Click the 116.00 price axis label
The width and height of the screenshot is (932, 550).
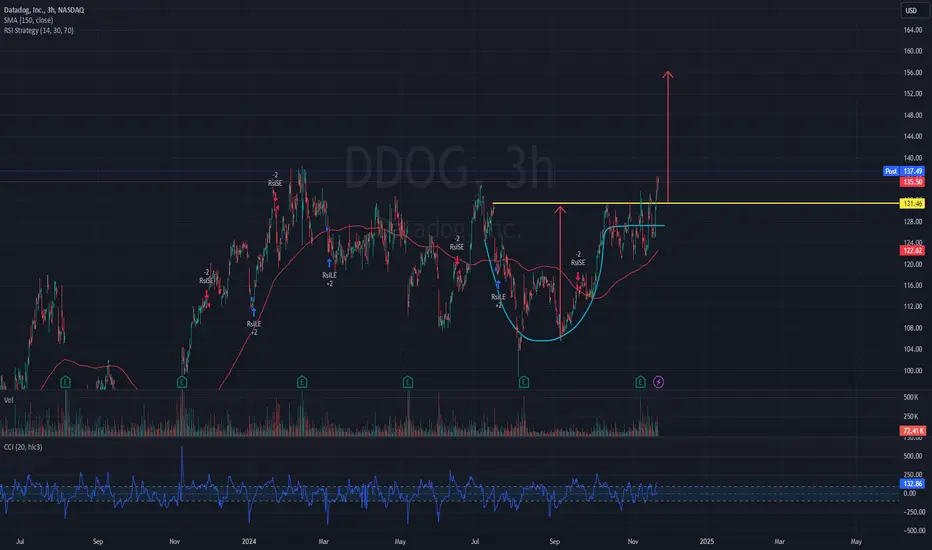coord(913,285)
